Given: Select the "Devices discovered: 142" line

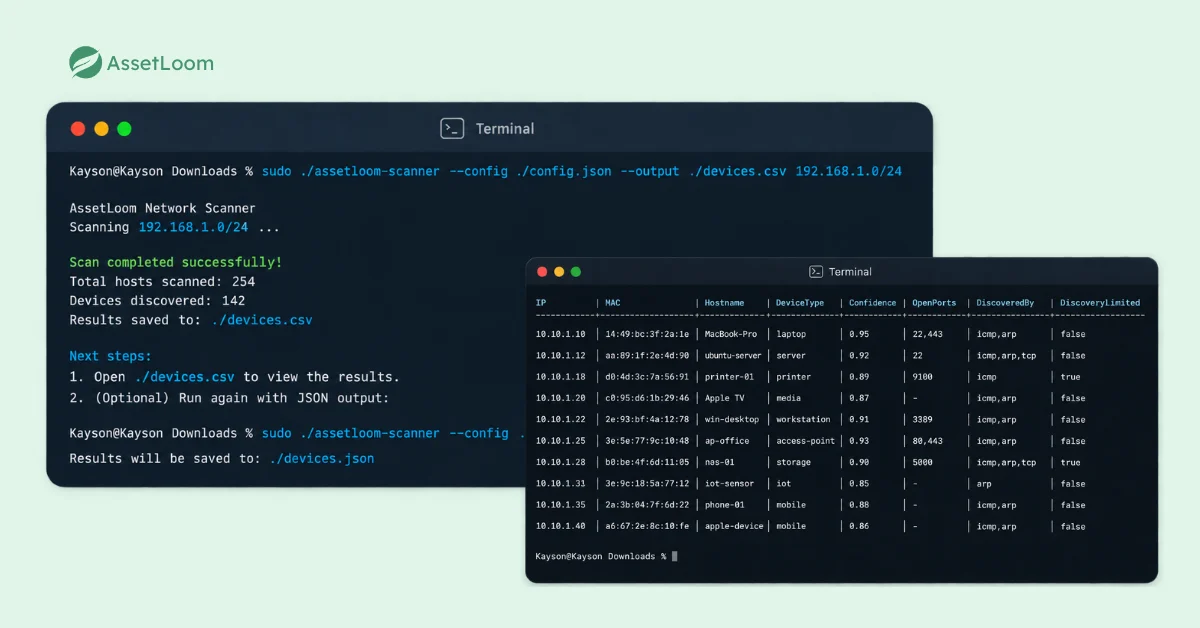Looking at the screenshot, I should point(157,300).
